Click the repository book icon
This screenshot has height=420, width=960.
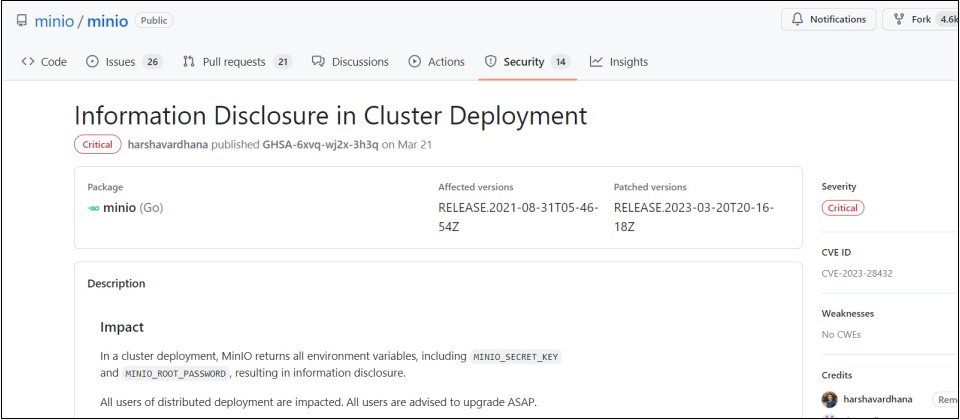[x=22, y=20]
